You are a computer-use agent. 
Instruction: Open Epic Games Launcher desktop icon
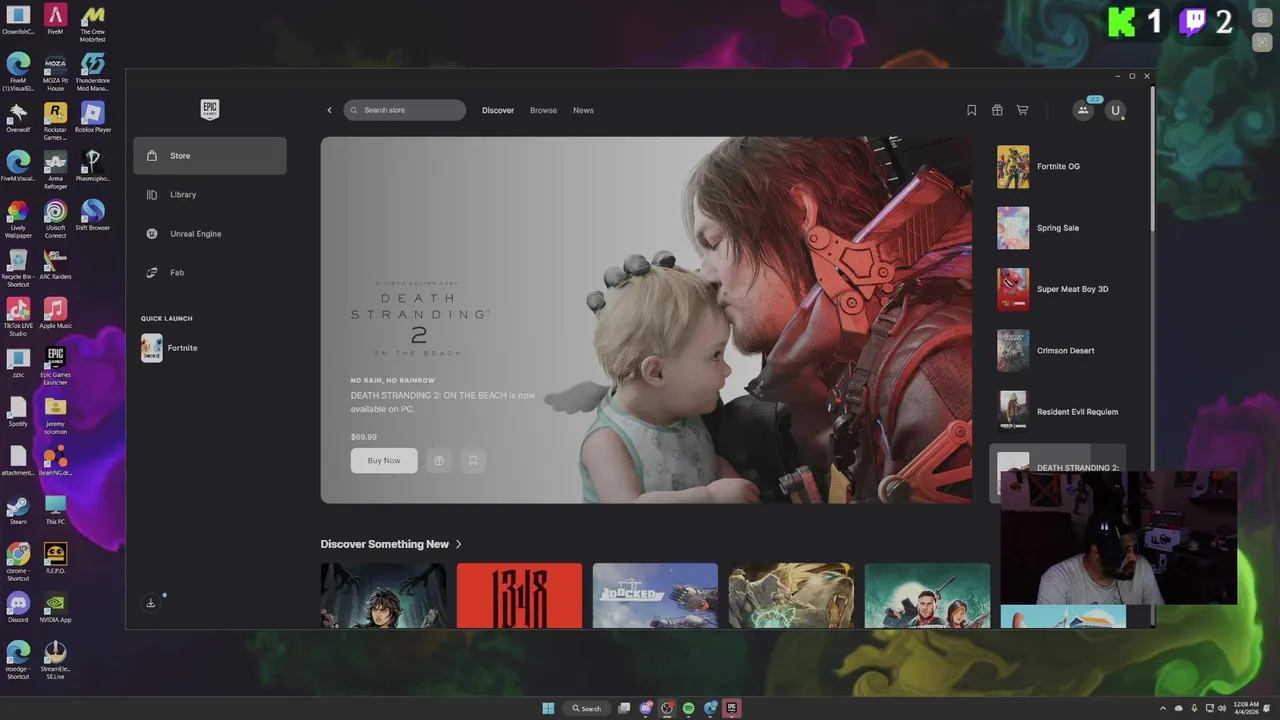coord(55,366)
